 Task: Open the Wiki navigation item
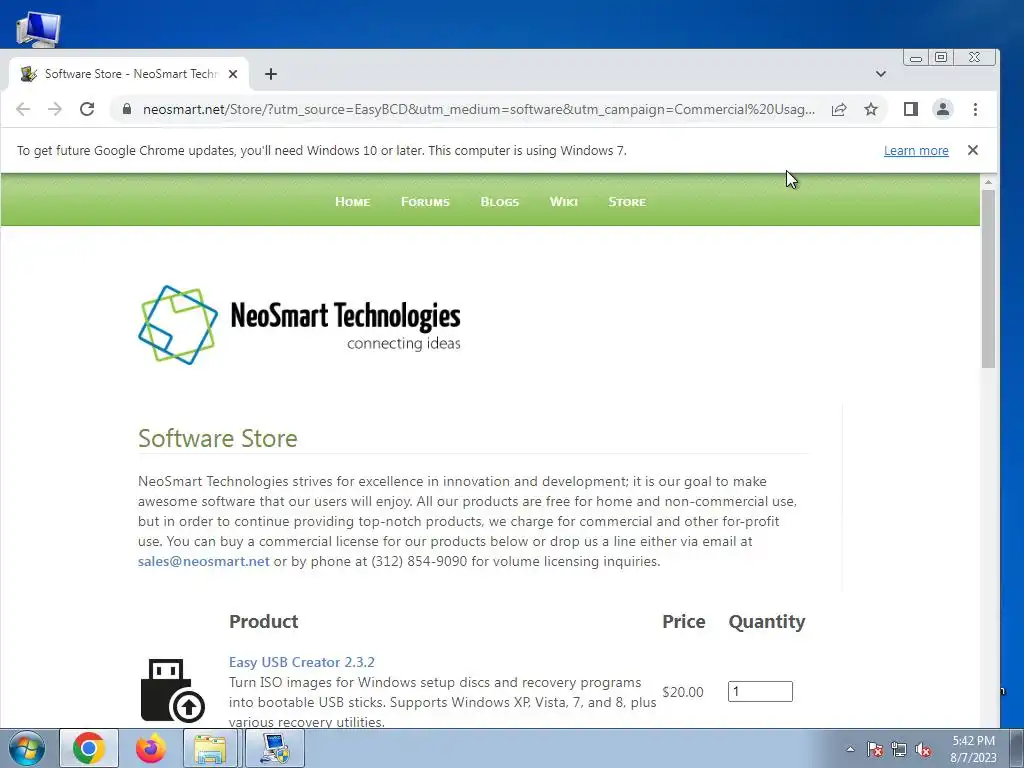(x=564, y=202)
